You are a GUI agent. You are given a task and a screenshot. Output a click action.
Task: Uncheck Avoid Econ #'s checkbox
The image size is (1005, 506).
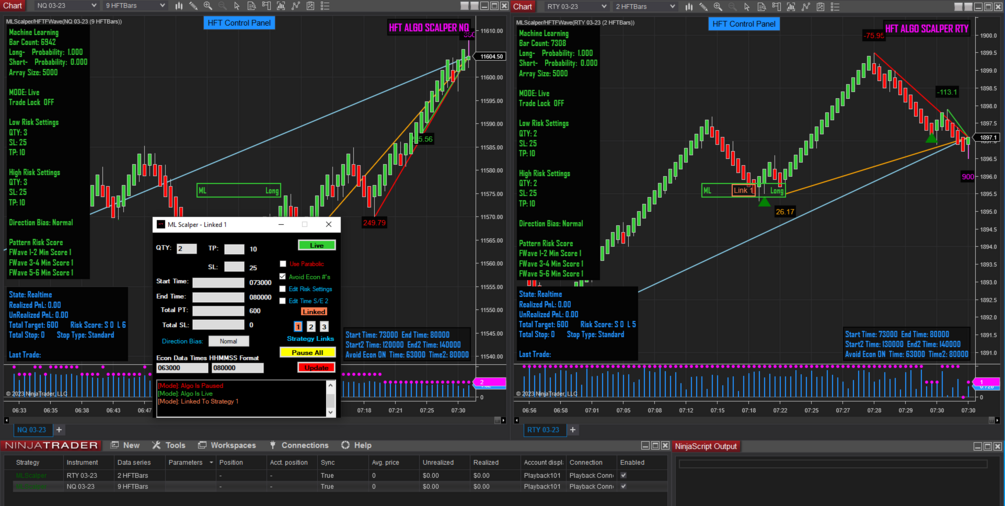[283, 276]
